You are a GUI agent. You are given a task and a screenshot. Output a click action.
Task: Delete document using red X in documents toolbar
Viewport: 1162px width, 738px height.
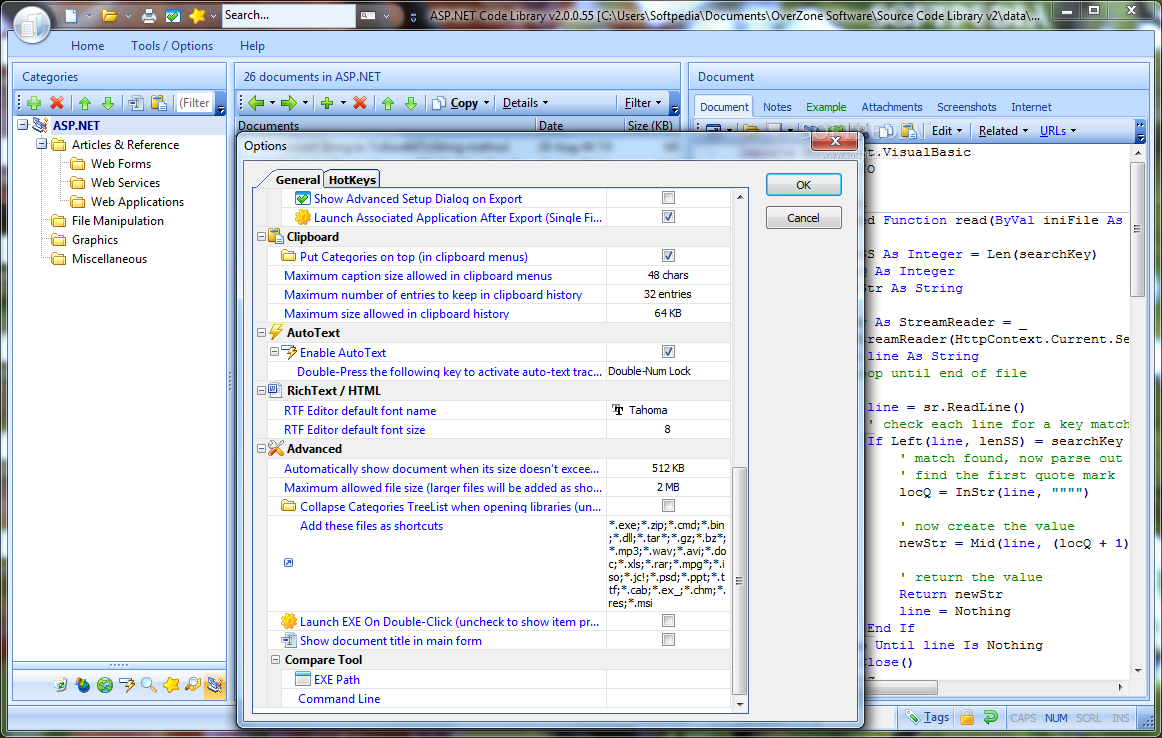coord(360,103)
